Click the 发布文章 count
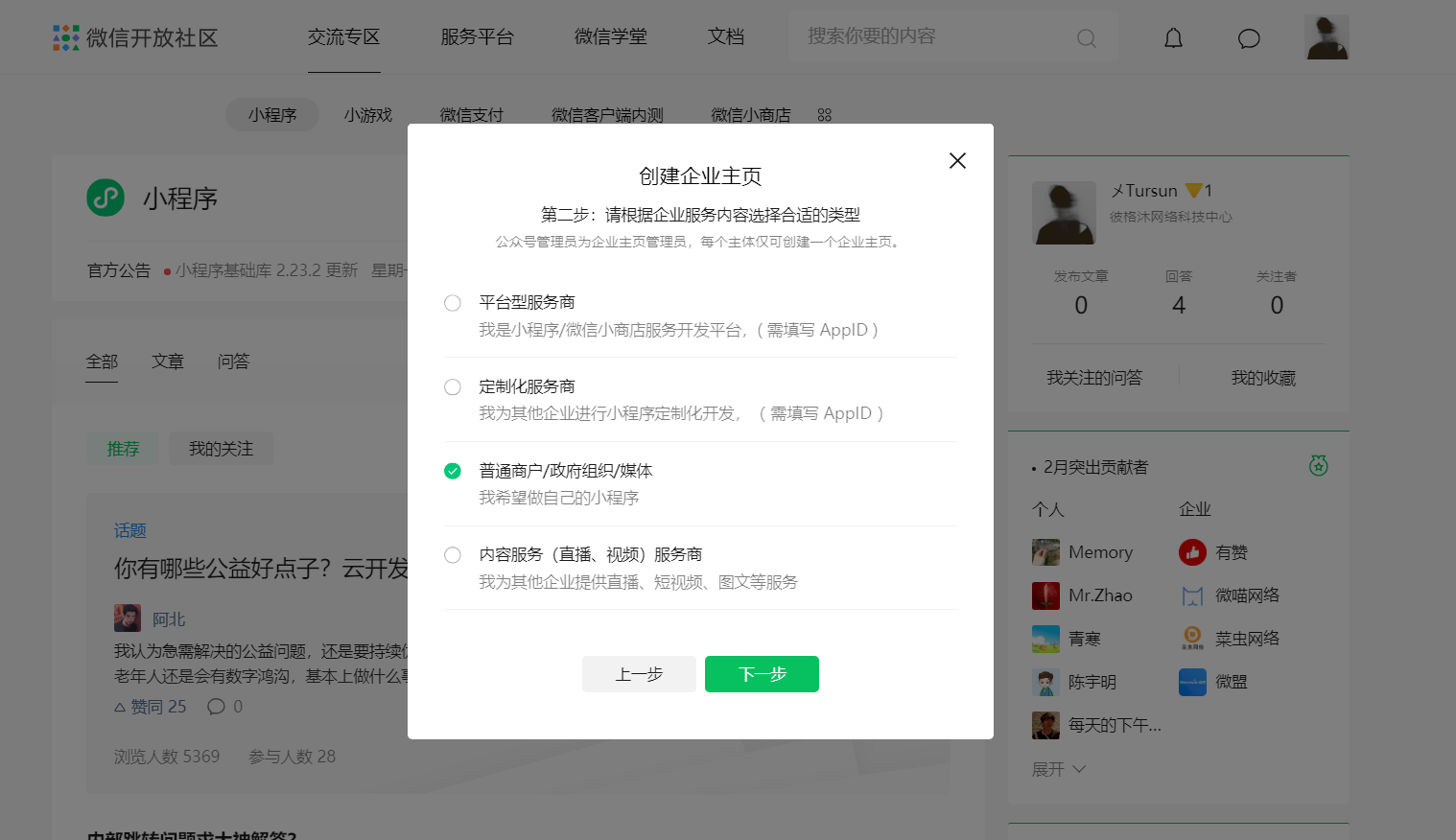The width and height of the screenshot is (1456, 840). [1081, 305]
